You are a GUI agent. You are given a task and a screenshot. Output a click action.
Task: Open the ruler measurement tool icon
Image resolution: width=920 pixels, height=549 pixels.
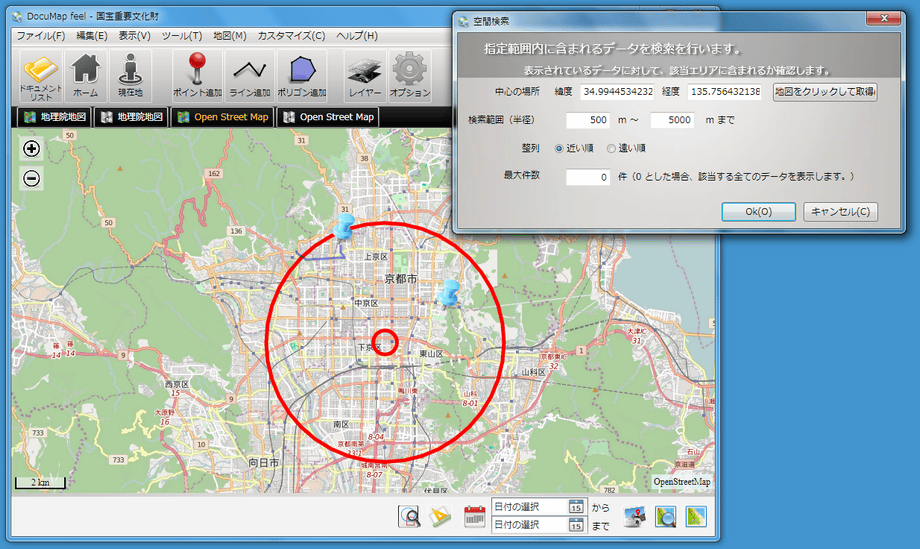440,516
